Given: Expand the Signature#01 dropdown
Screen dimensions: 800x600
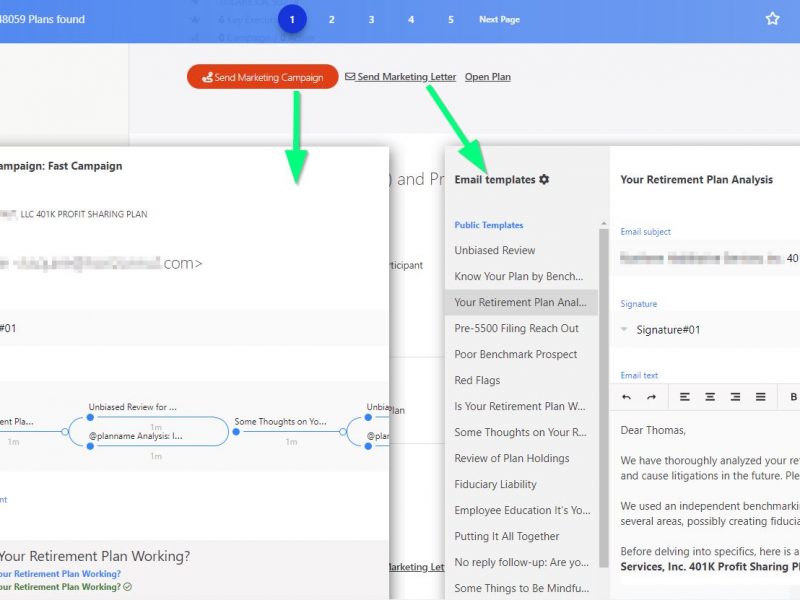Looking at the screenshot, I should 625,329.
